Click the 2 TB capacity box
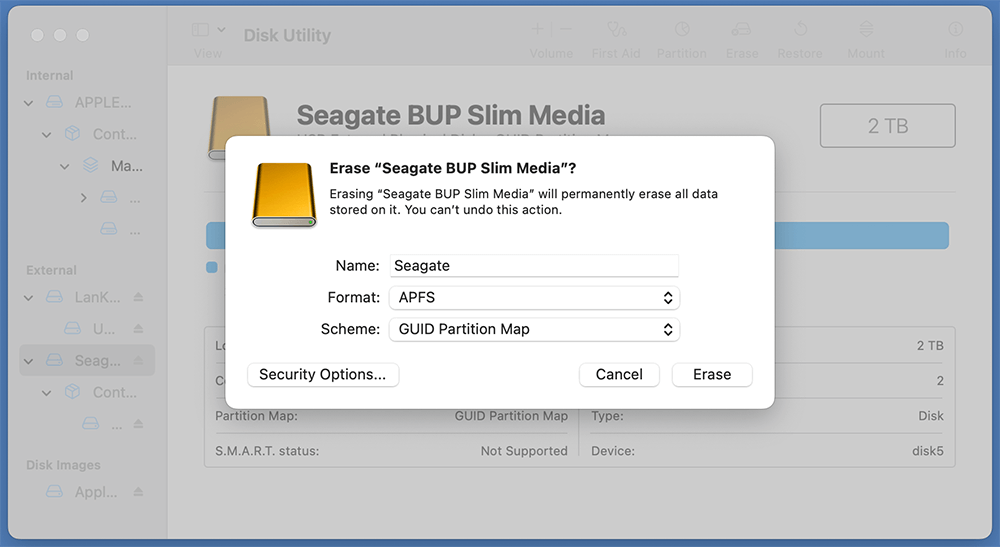Viewport: 1000px width, 547px height. 888,126
